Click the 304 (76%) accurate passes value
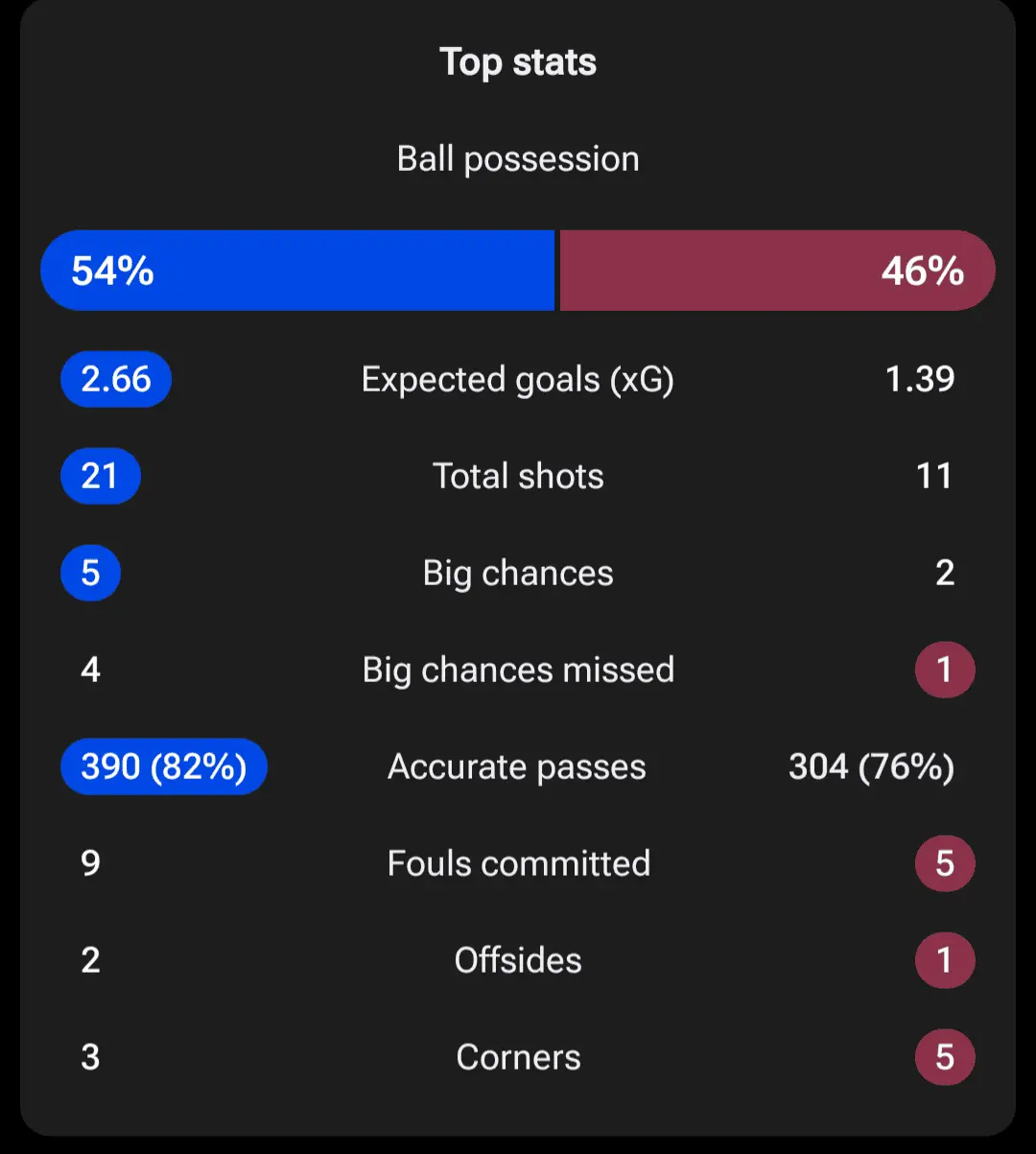 [871, 767]
